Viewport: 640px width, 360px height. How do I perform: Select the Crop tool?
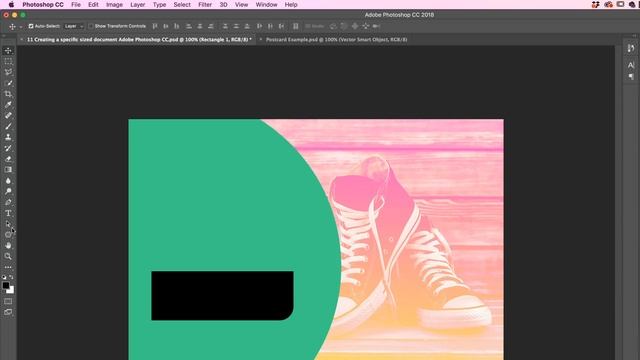click(8, 94)
